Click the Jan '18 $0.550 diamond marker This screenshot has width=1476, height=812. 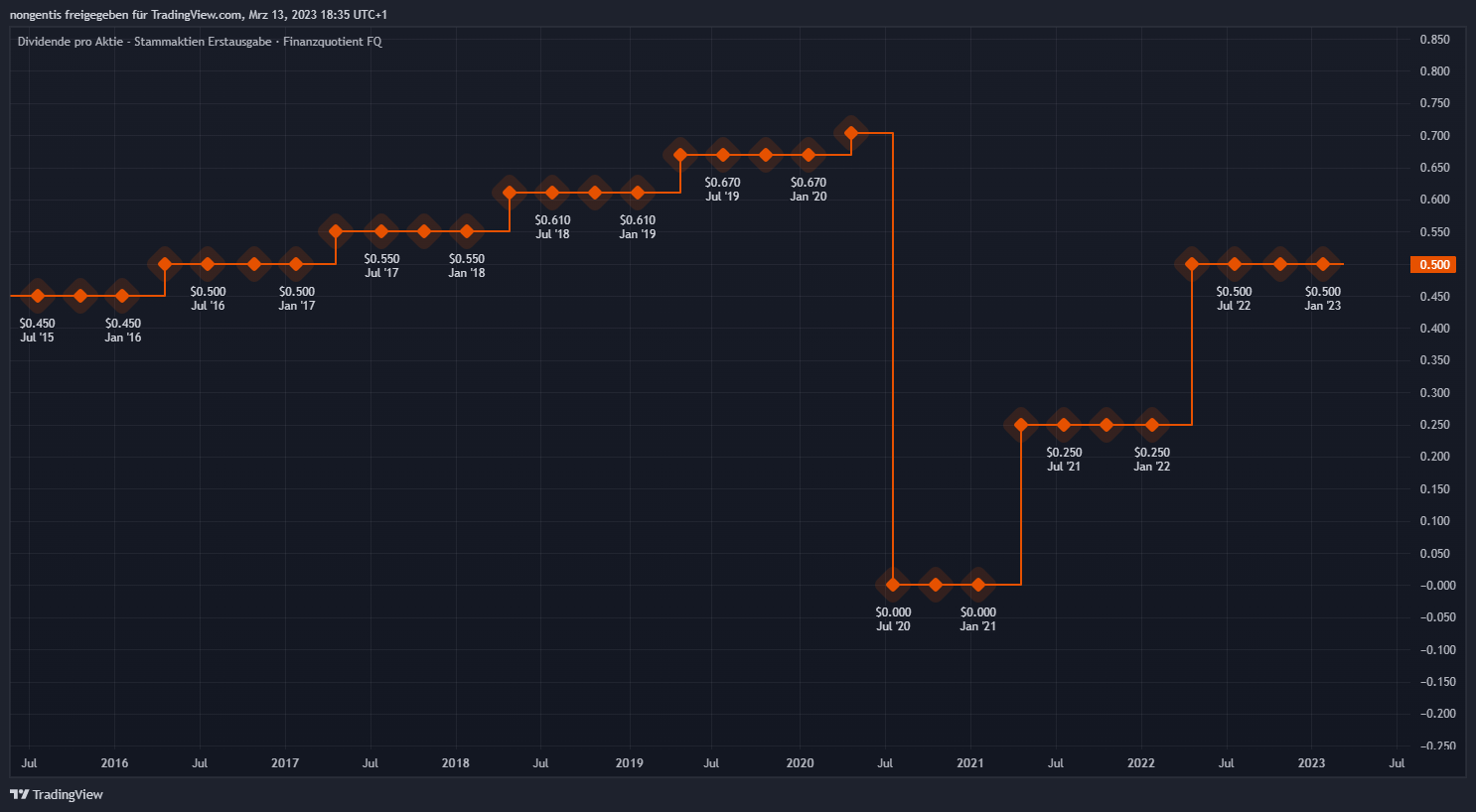pyautogui.click(x=467, y=231)
